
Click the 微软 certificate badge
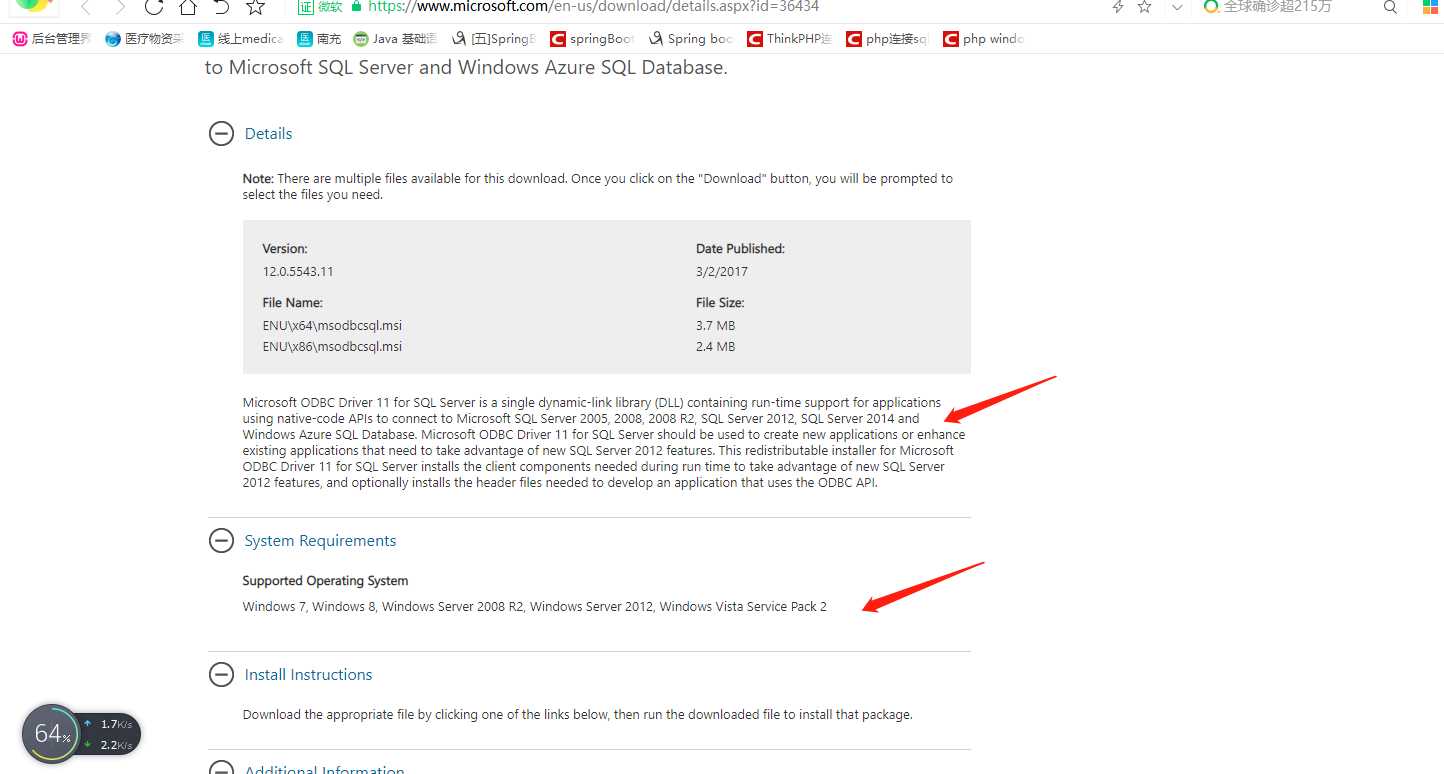click(x=320, y=6)
